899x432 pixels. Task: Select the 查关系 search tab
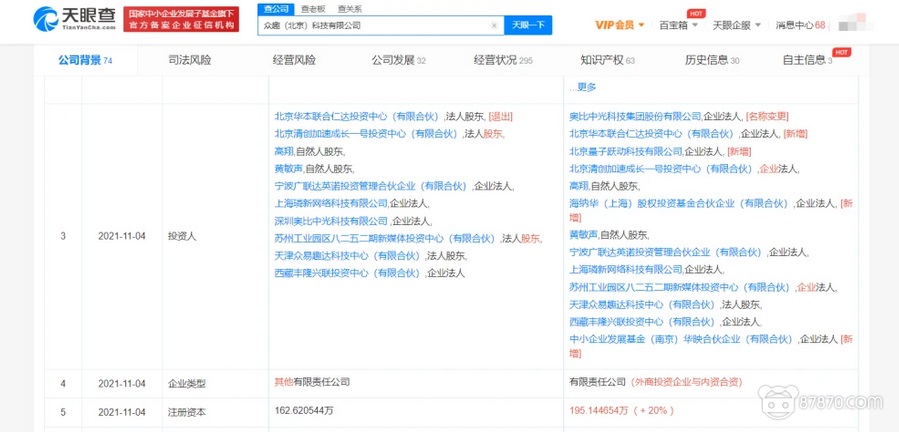click(x=349, y=8)
